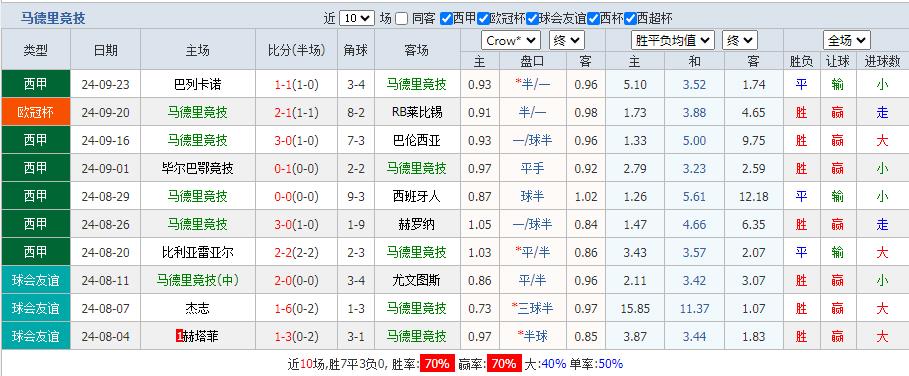Image resolution: width=909 pixels, height=376 pixels.
Task: Click the 类型 column header
Action: click(x=36, y=50)
